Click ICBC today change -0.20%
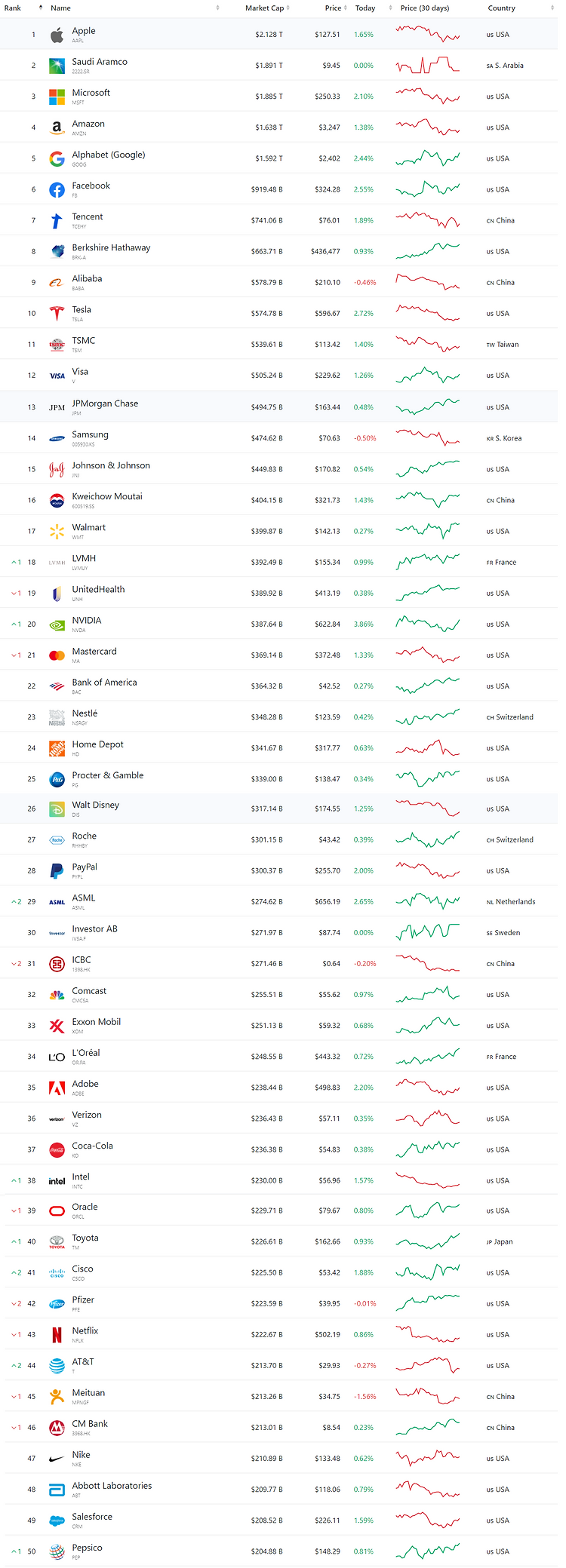The height and width of the screenshot is (1568, 566). 365,964
